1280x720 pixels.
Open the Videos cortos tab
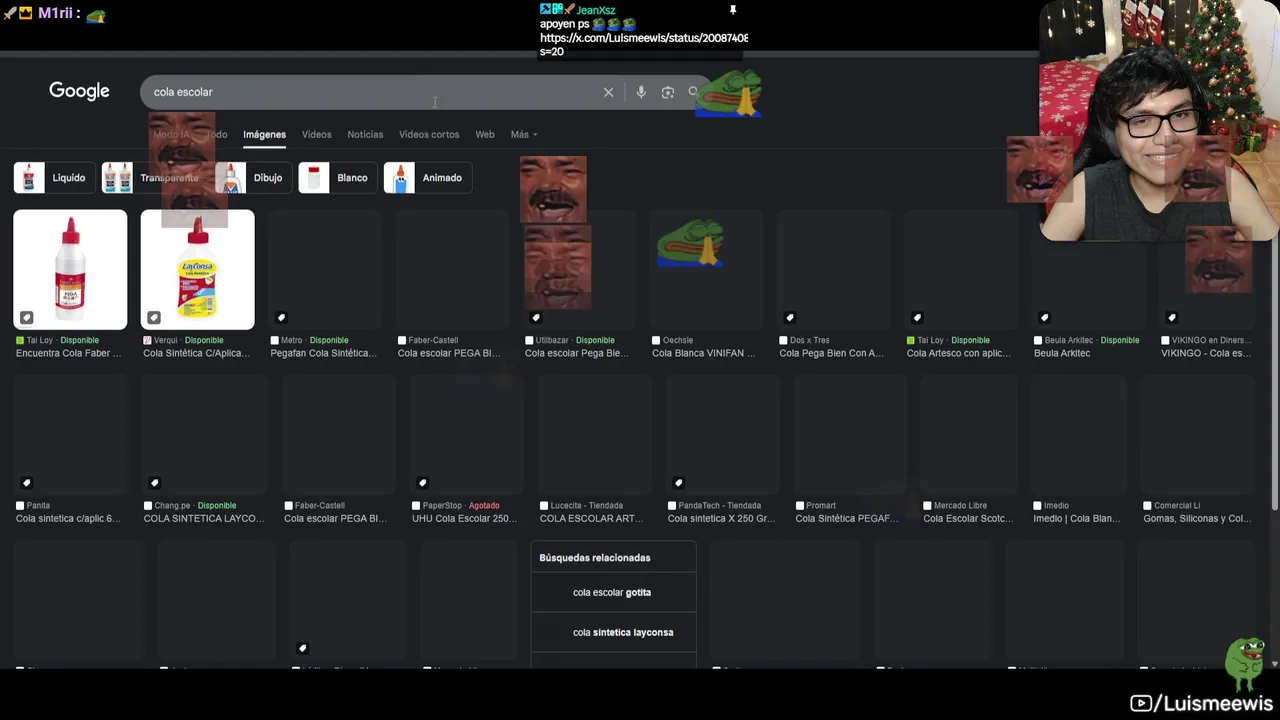429,134
